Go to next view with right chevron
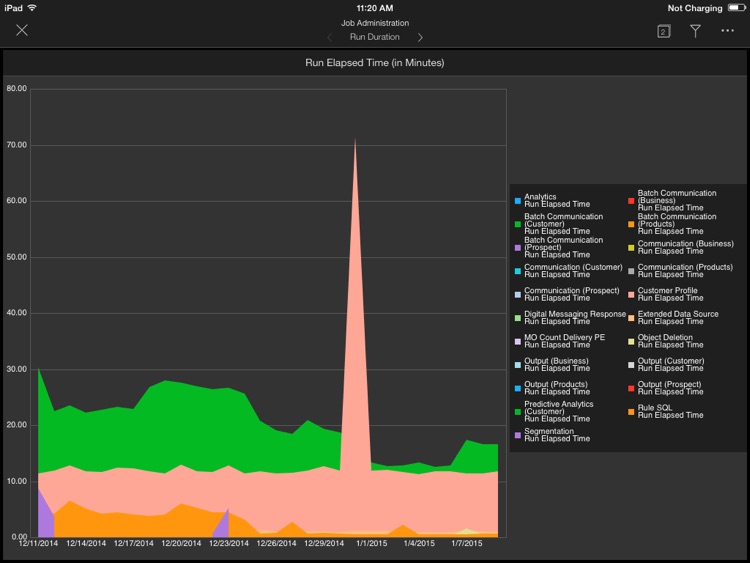750x563 pixels. 420,37
